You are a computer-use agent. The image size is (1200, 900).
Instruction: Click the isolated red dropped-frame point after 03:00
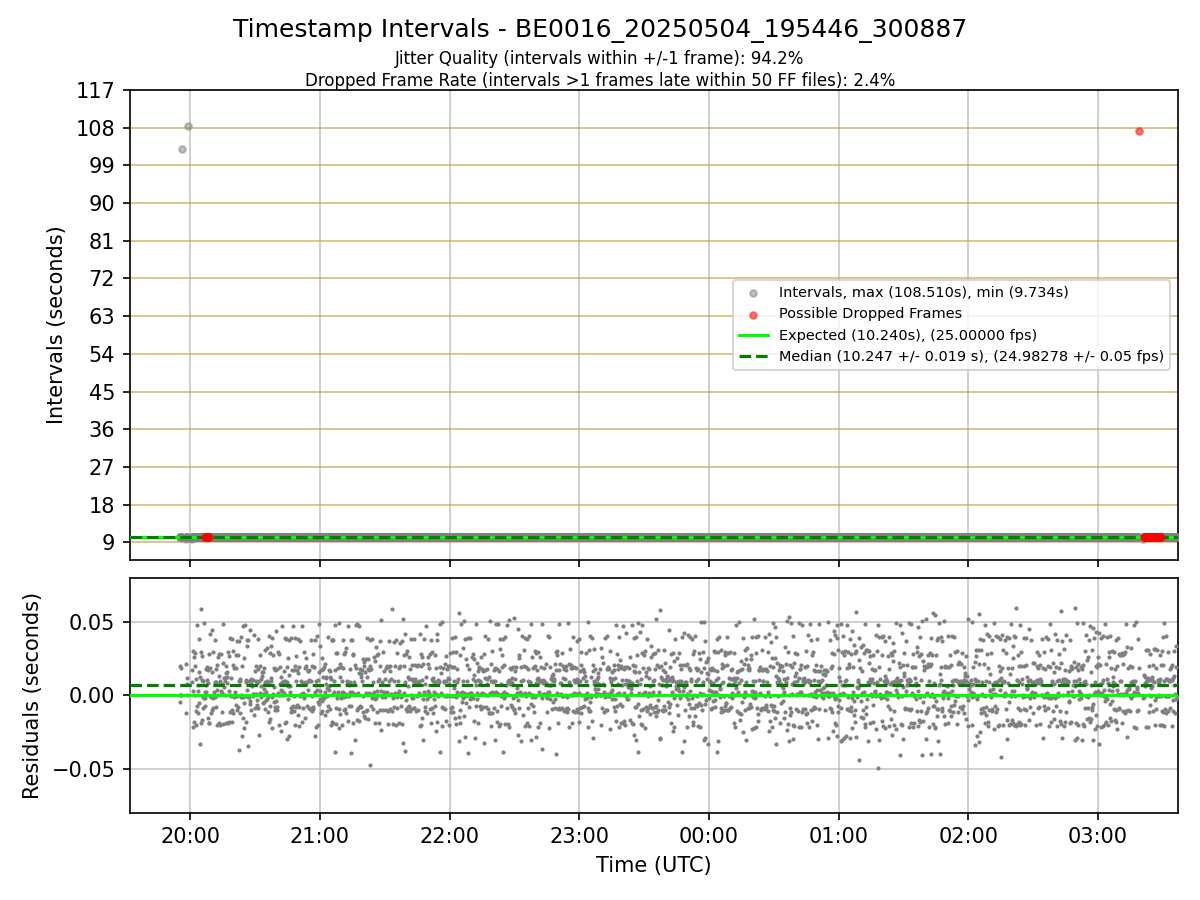coord(1139,131)
